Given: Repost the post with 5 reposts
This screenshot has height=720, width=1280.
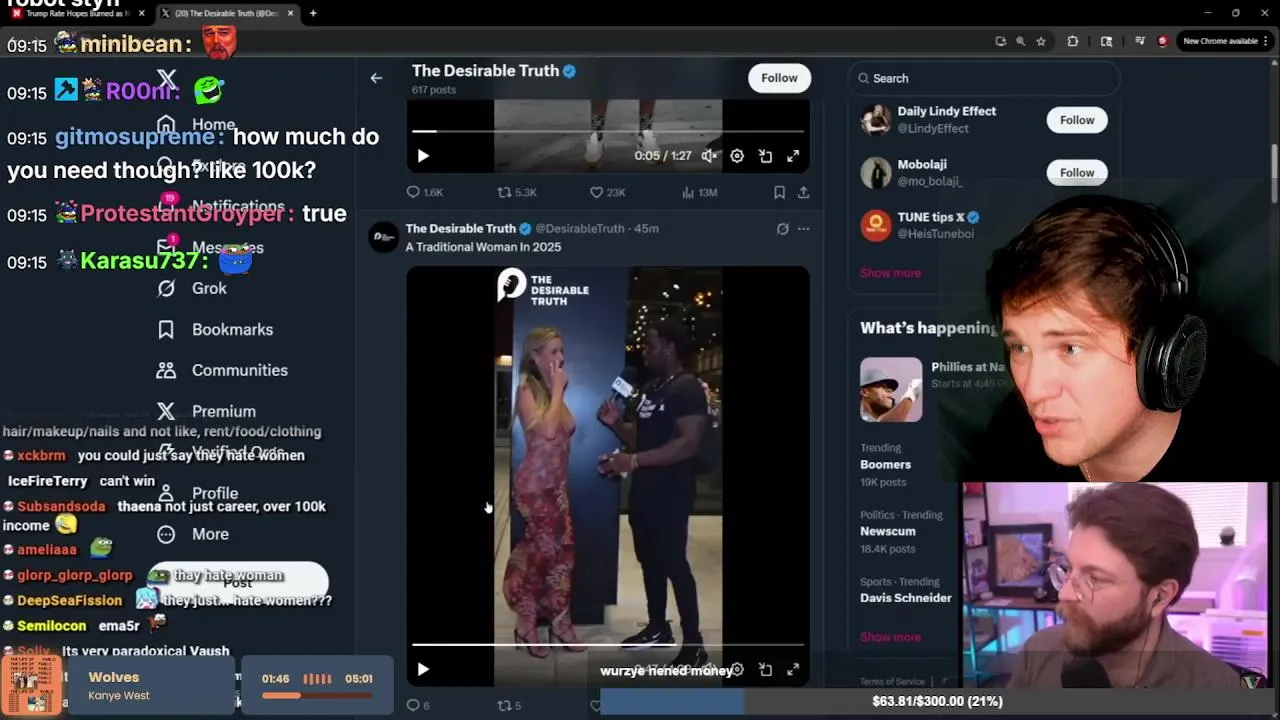Looking at the screenshot, I should pyautogui.click(x=509, y=705).
